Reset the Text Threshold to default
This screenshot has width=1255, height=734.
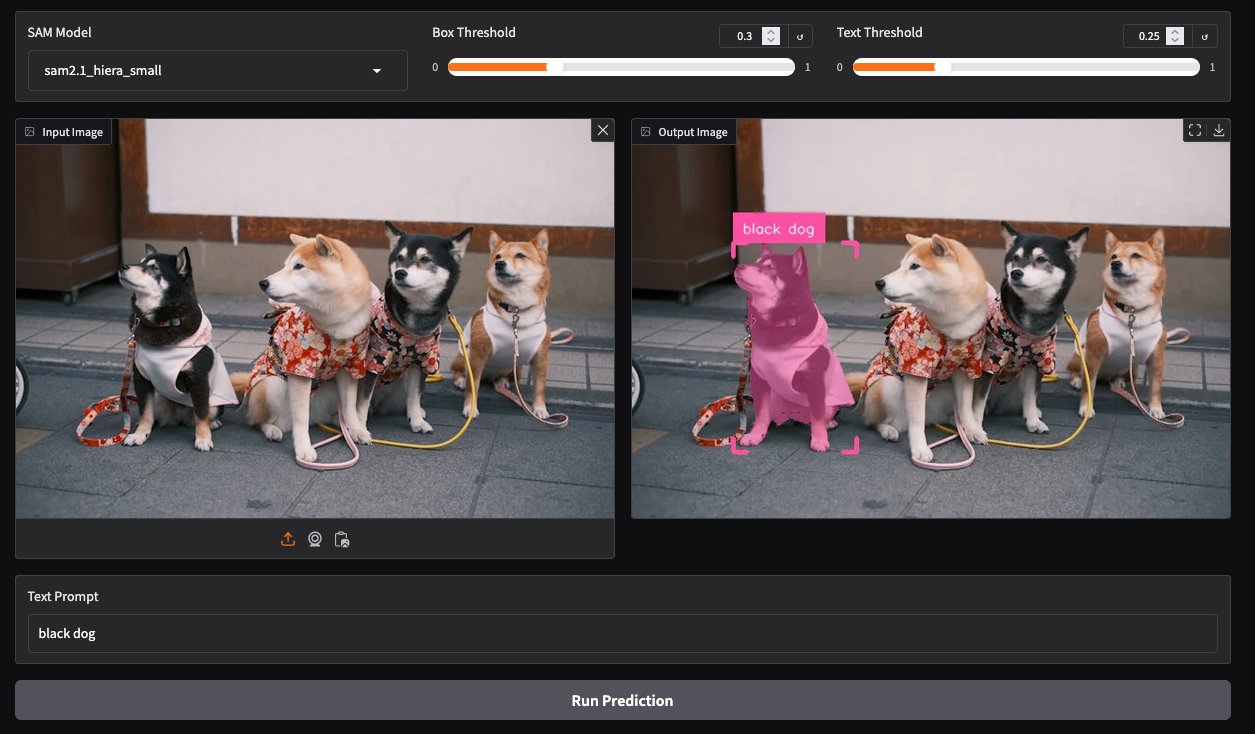point(1205,36)
